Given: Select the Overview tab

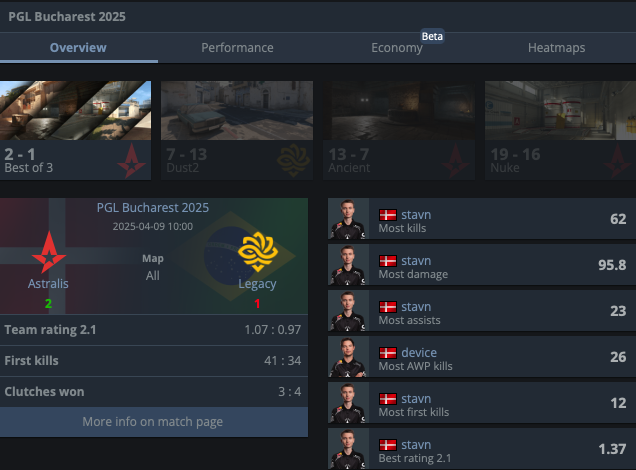Looking at the screenshot, I should [78, 48].
